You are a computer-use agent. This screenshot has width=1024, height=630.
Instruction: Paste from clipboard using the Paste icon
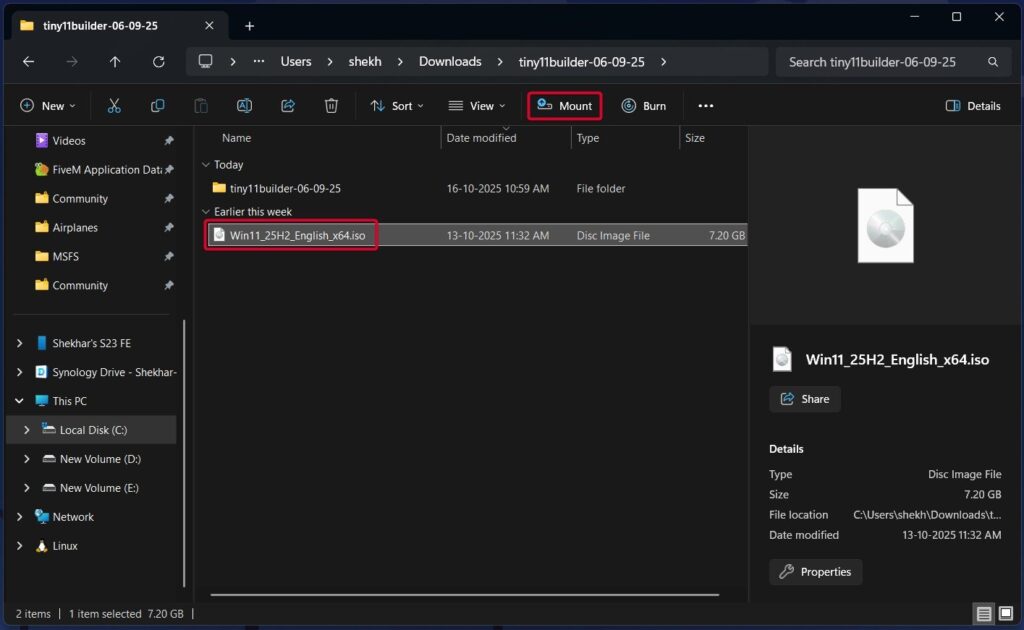[x=200, y=105]
